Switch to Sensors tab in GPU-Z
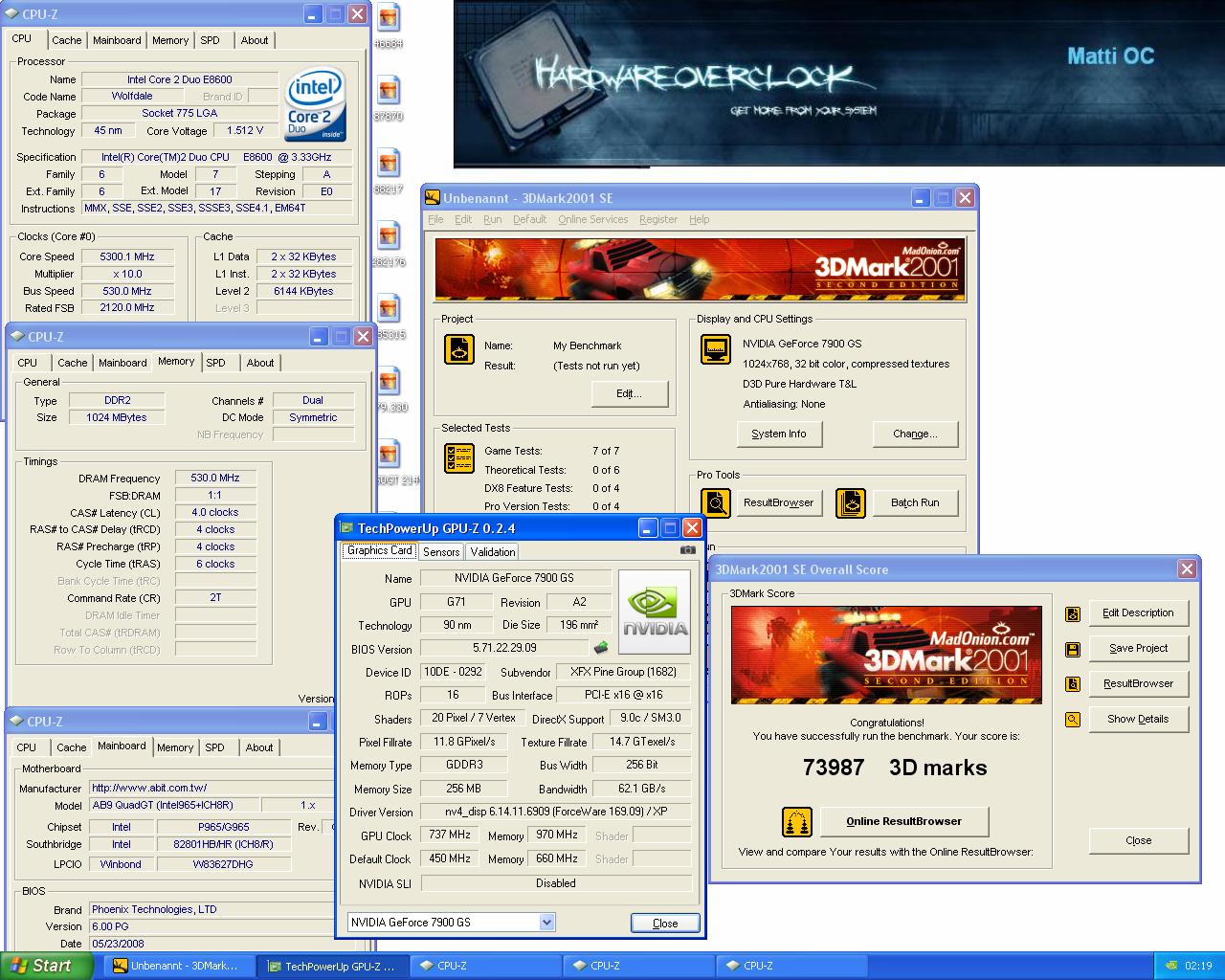 click(441, 552)
